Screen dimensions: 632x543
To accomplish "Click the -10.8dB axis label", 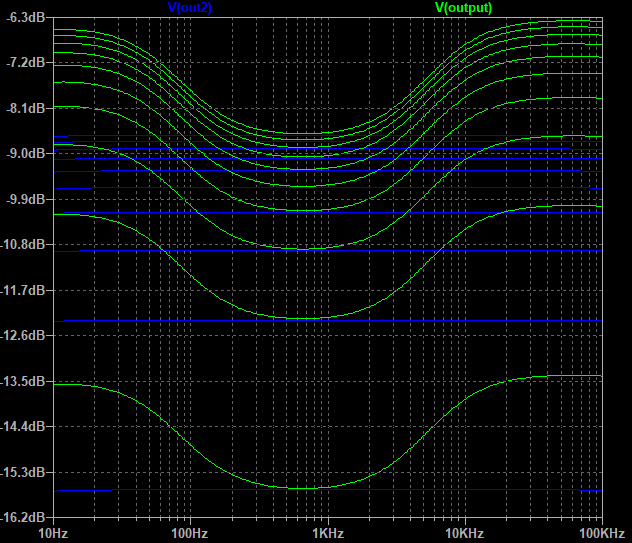I will pos(22,244).
